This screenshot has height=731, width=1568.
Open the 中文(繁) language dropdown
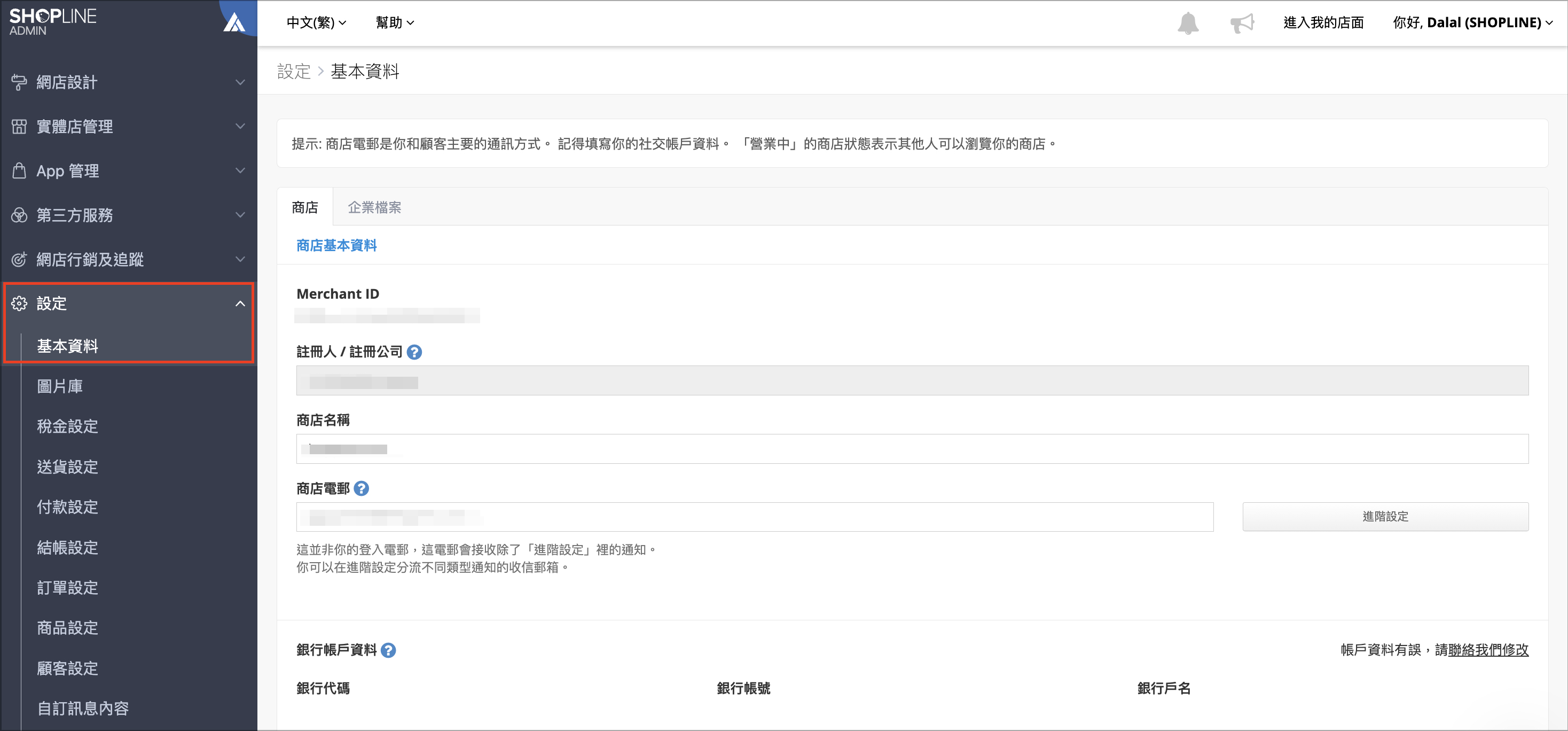(316, 22)
